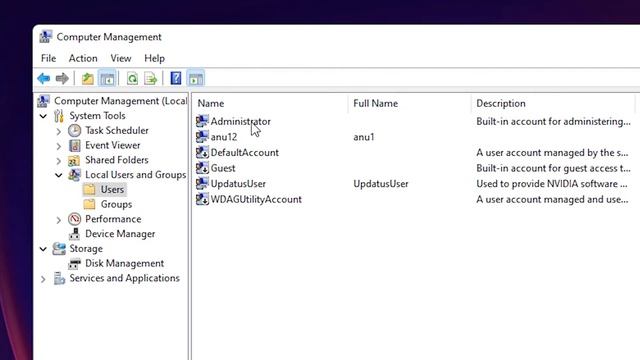The width and height of the screenshot is (640, 360).
Task: Click the Disk Management drive icon
Action: tap(74, 264)
